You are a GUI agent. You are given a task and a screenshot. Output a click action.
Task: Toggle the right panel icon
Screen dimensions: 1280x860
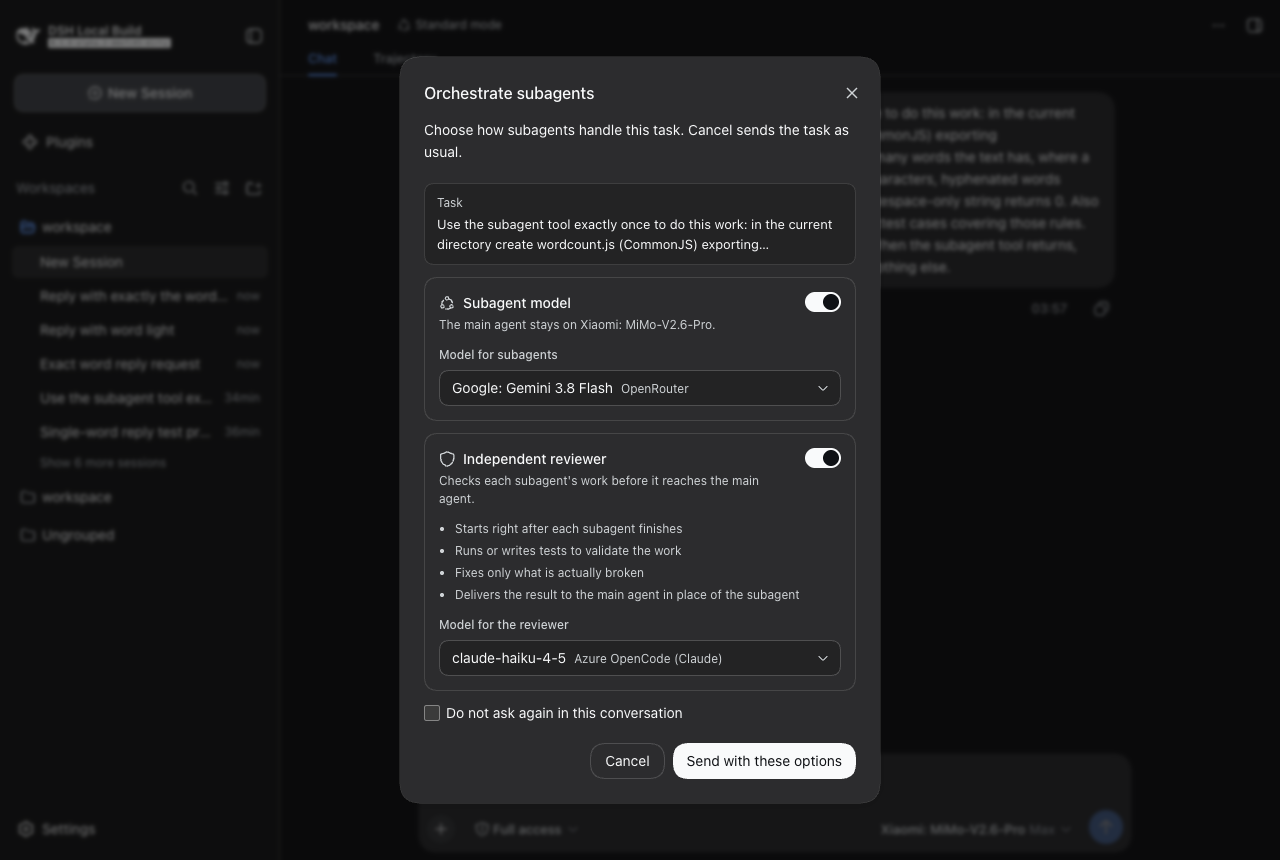click(1254, 25)
